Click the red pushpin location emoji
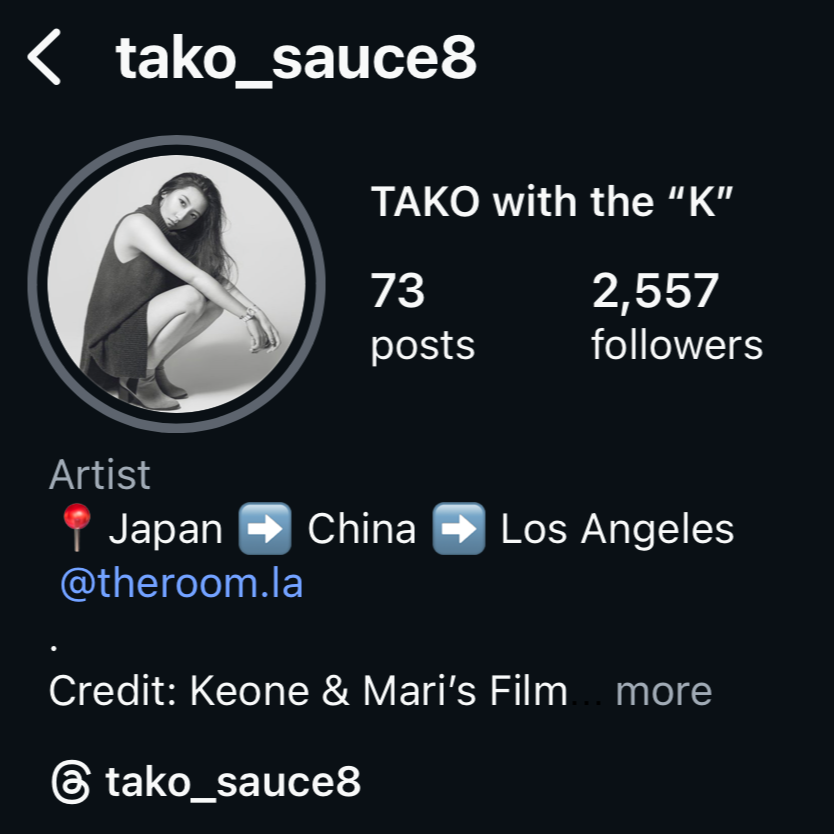 point(77,527)
